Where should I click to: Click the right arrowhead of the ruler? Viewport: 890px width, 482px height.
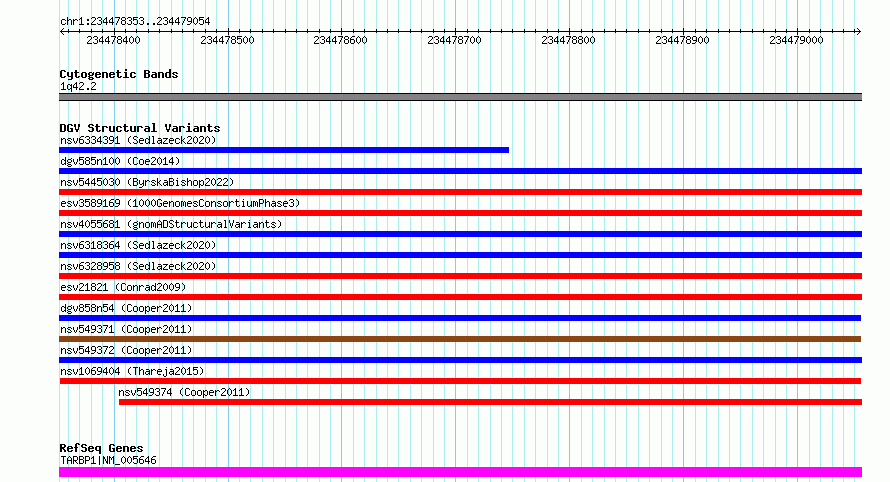point(859,32)
